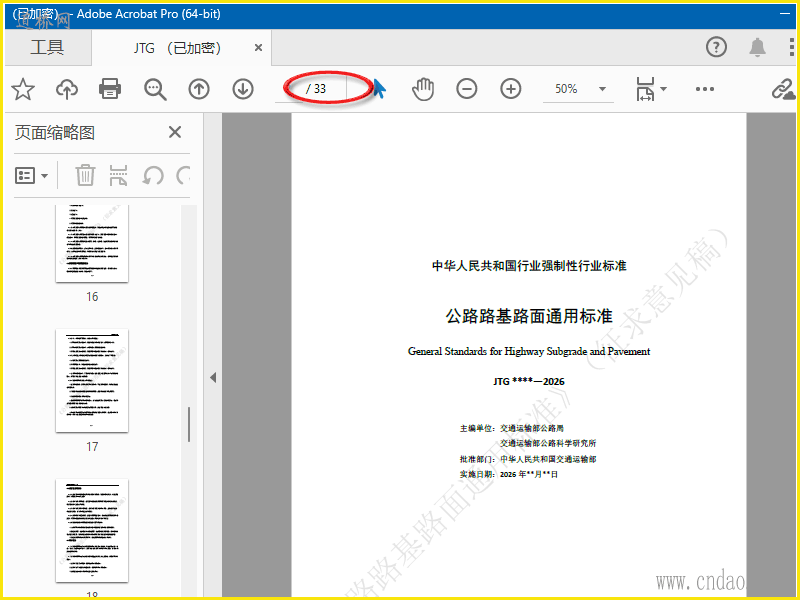The height and width of the screenshot is (600, 800).
Task: Click the share link cloud icon
Action: tap(783, 89)
